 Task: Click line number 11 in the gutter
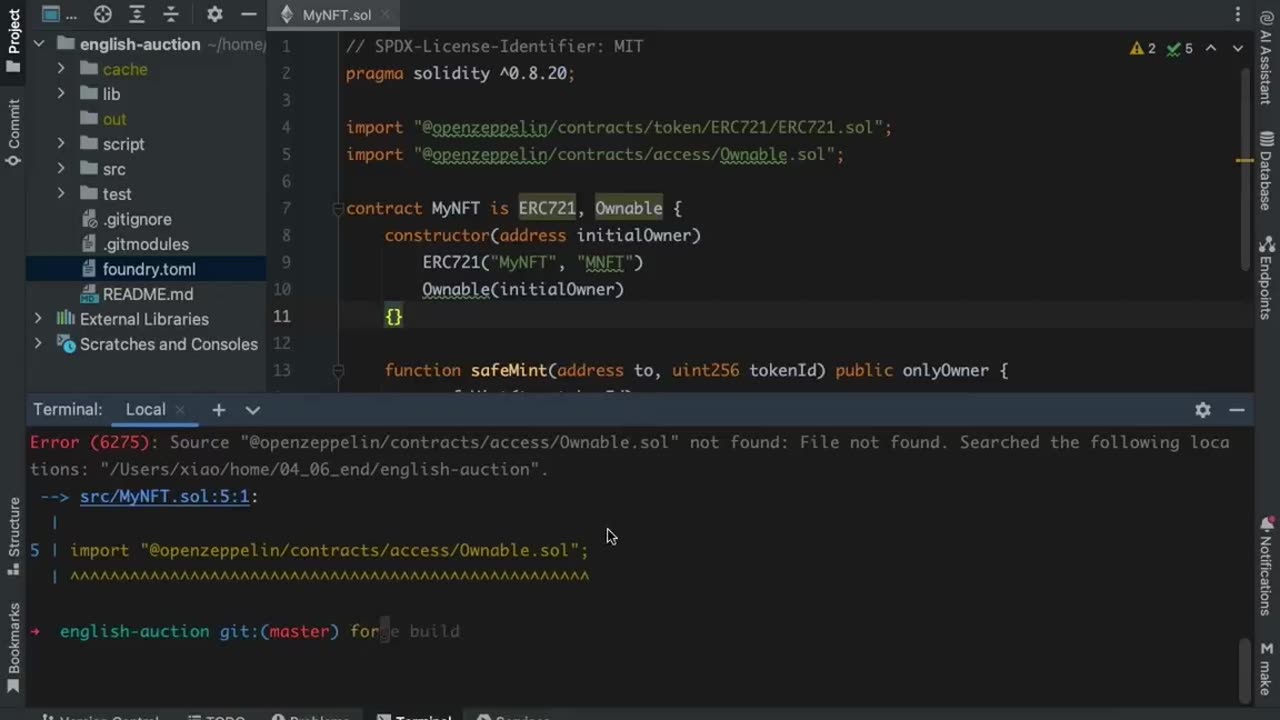282,316
